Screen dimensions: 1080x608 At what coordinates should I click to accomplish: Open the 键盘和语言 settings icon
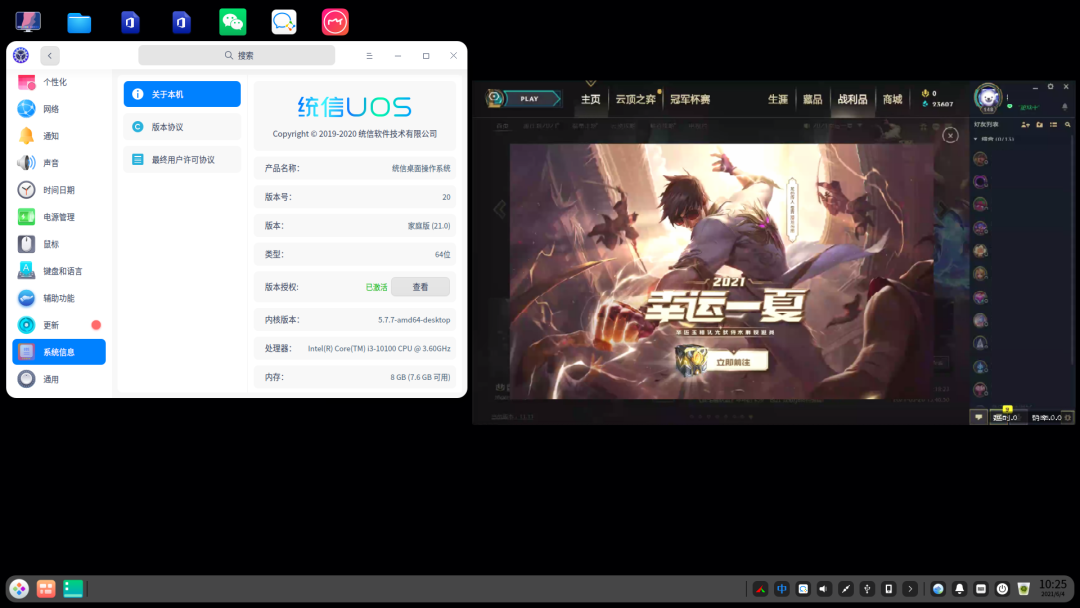pyautogui.click(x=26, y=271)
